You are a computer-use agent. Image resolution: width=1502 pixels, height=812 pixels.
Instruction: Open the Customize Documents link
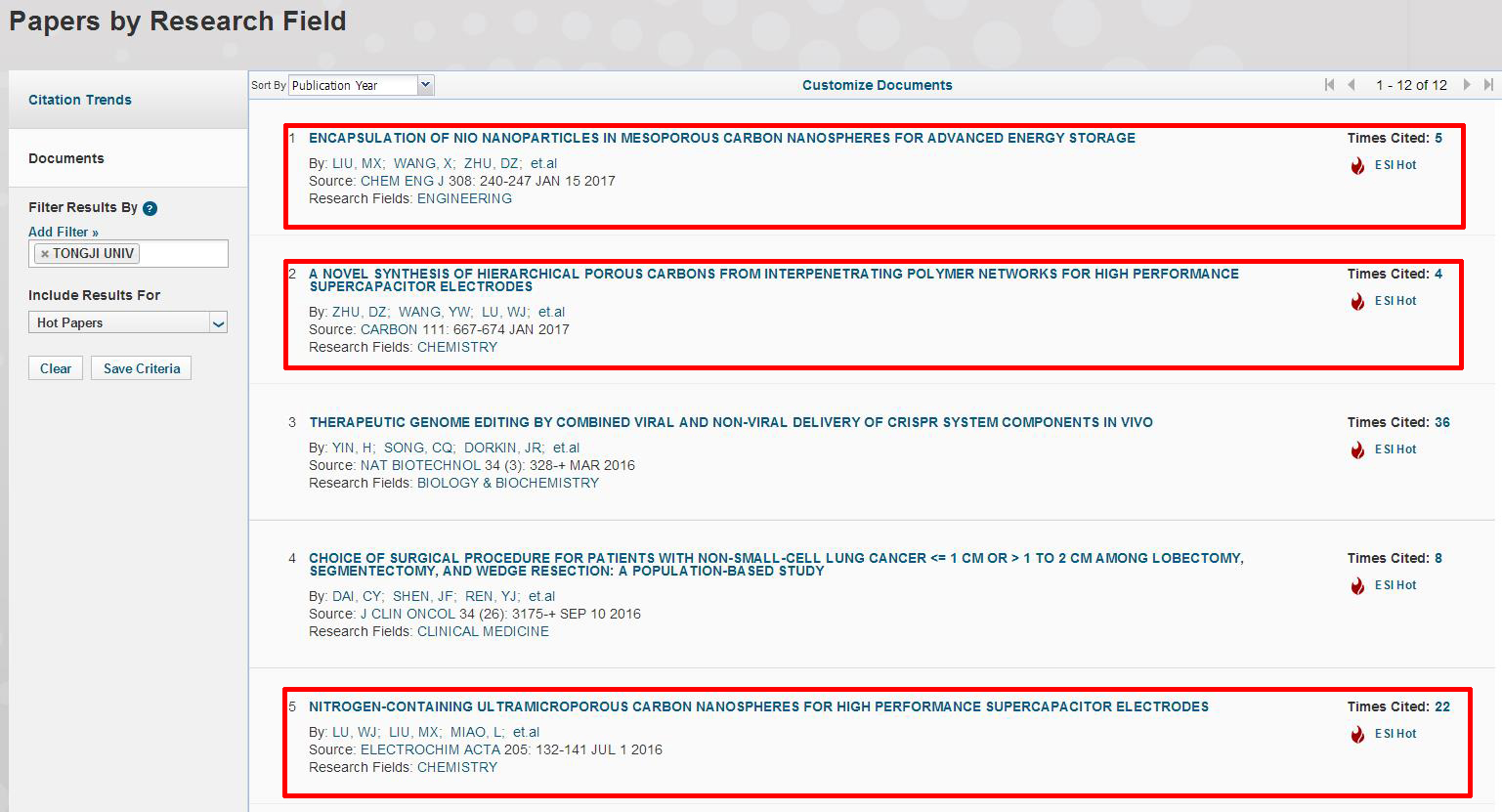(x=877, y=85)
